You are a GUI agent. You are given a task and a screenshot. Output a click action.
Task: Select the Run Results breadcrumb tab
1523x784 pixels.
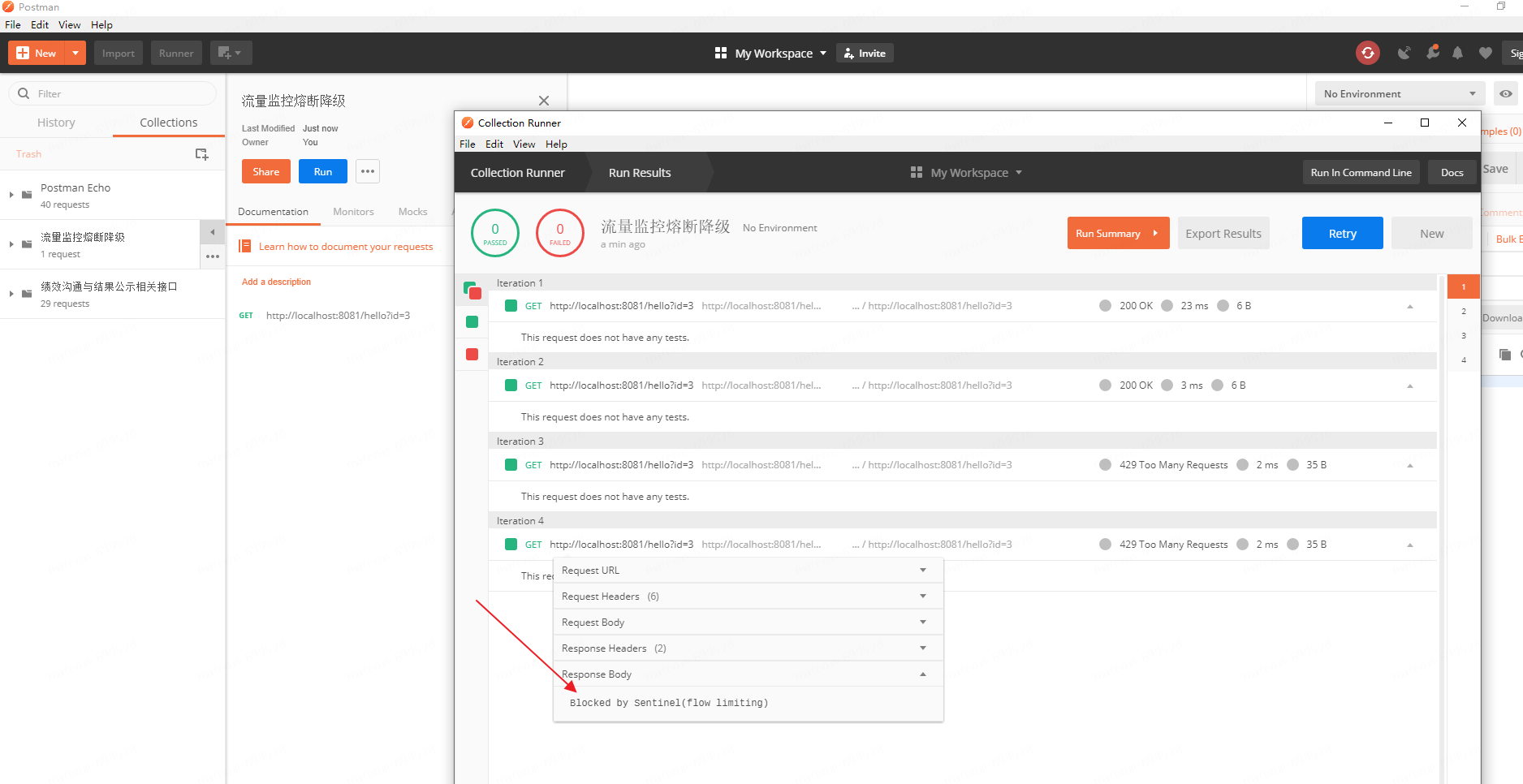tap(640, 173)
